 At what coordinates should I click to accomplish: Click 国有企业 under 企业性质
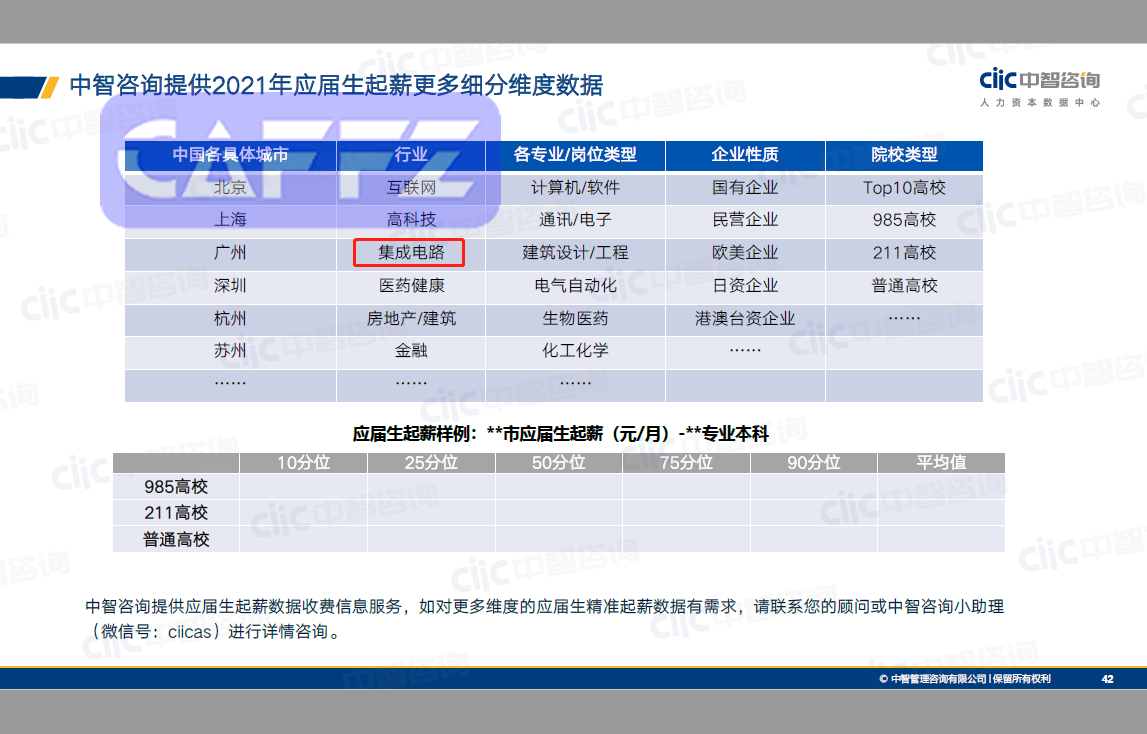[x=744, y=187]
